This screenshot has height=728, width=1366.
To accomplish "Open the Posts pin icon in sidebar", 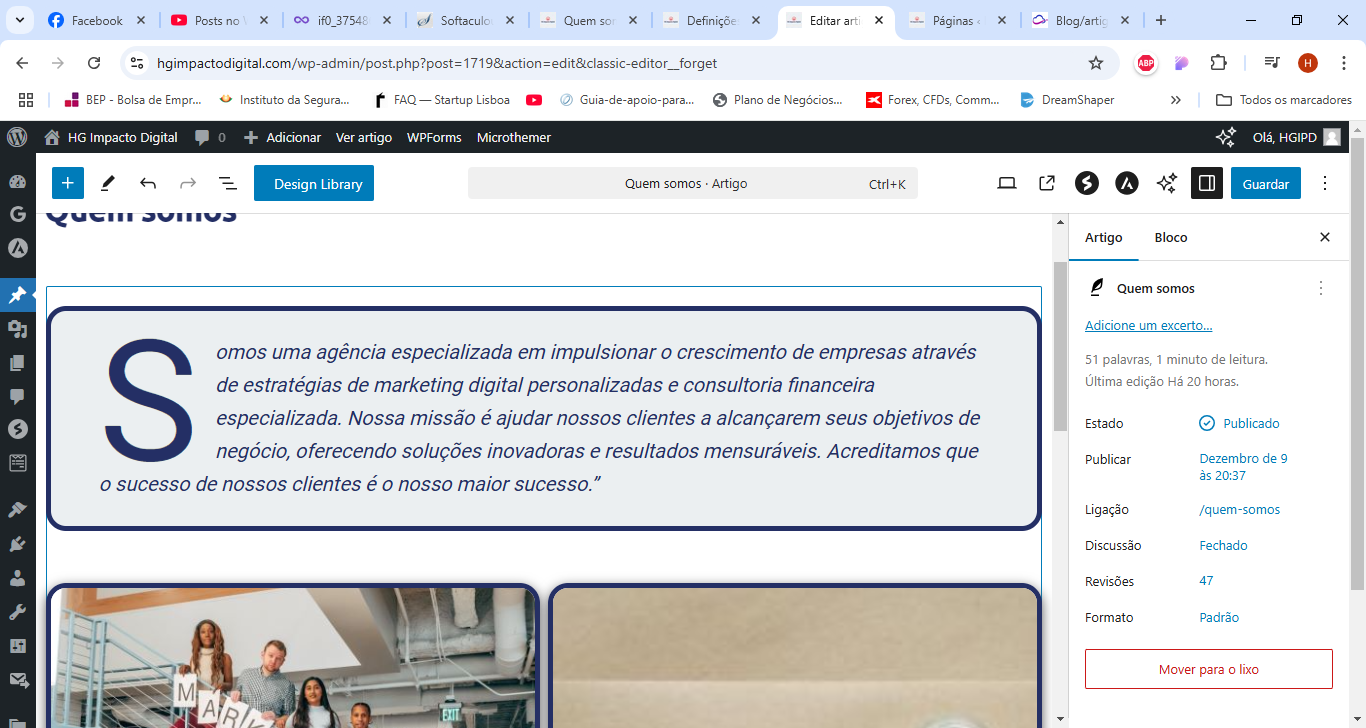I will coord(17,295).
